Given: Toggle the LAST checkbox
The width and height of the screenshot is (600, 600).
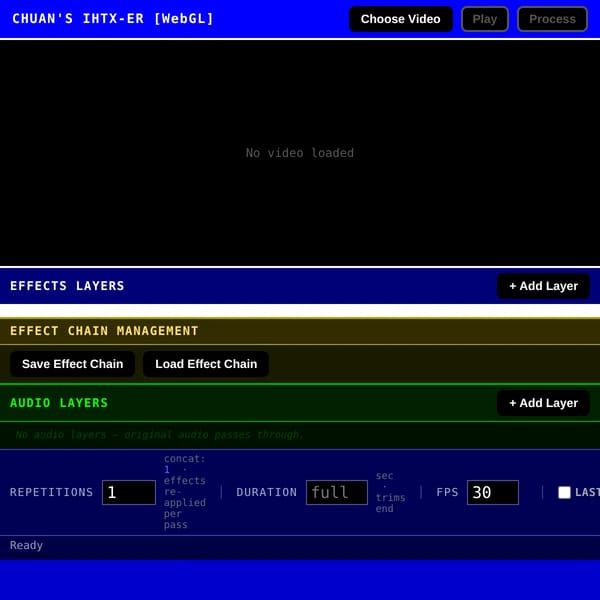Looking at the screenshot, I should 564,492.
